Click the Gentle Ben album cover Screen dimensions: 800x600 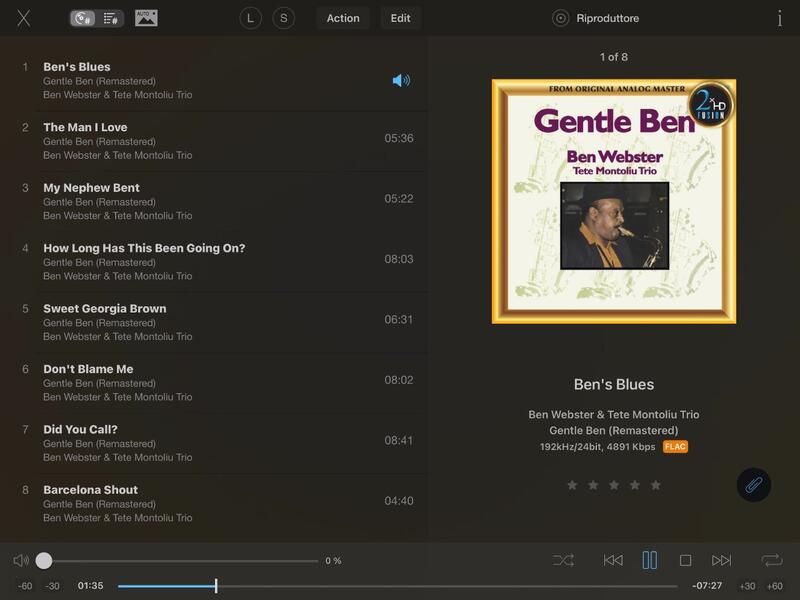[x=613, y=201]
